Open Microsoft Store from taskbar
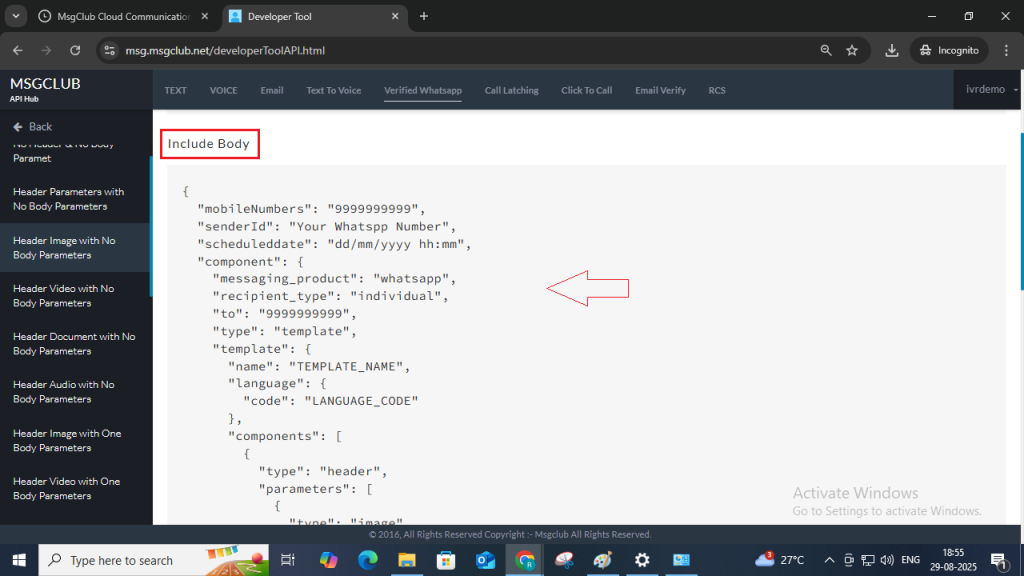Image resolution: width=1024 pixels, height=576 pixels. [446, 560]
